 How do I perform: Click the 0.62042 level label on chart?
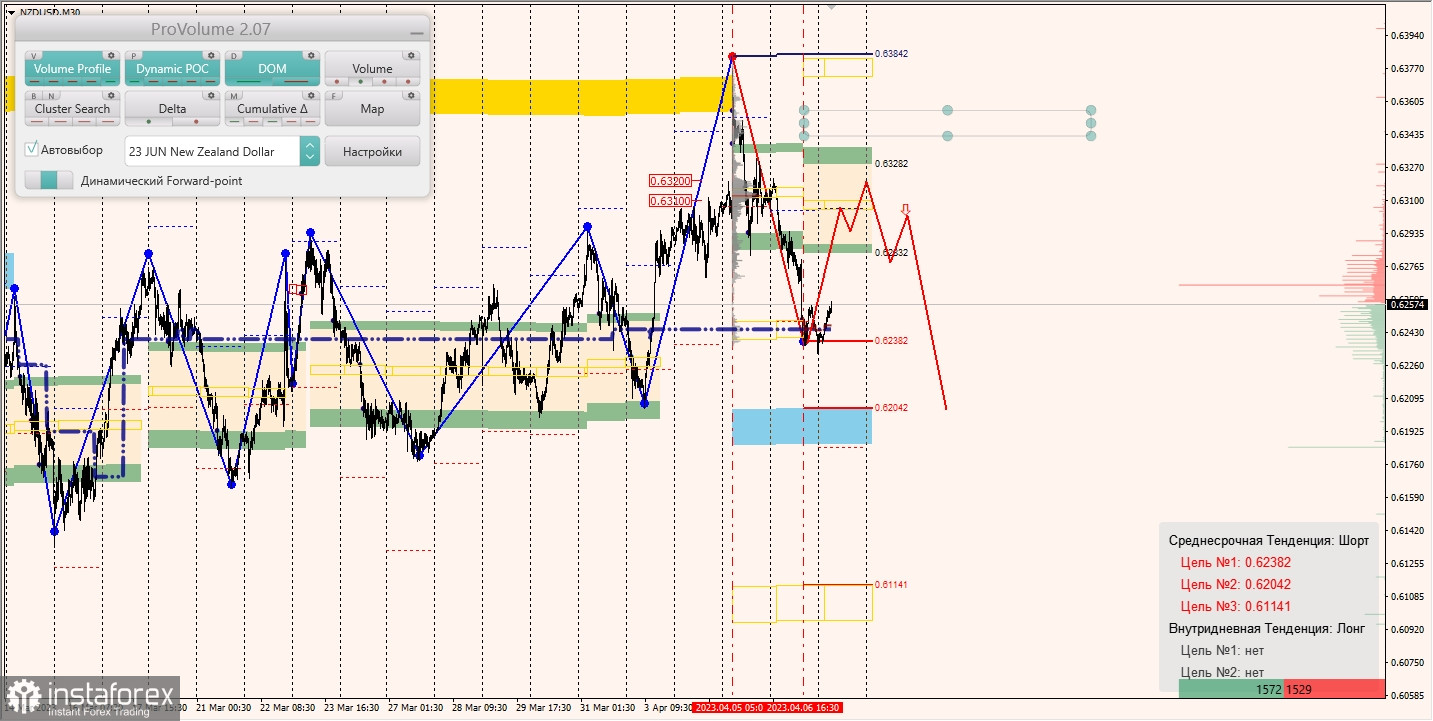891,407
